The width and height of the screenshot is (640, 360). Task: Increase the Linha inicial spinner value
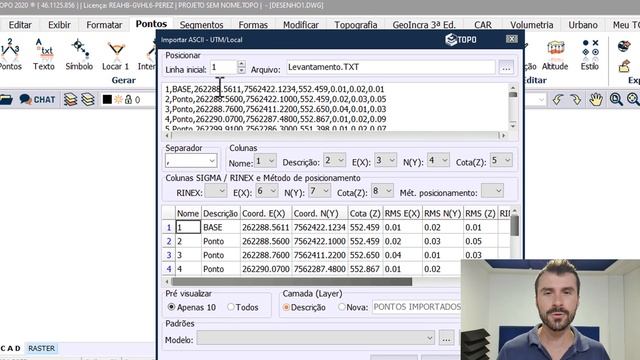click(x=241, y=64)
